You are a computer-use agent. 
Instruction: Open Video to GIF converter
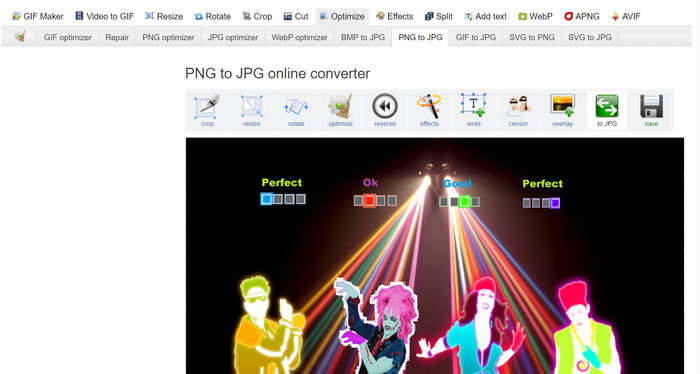pyautogui.click(x=104, y=17)
